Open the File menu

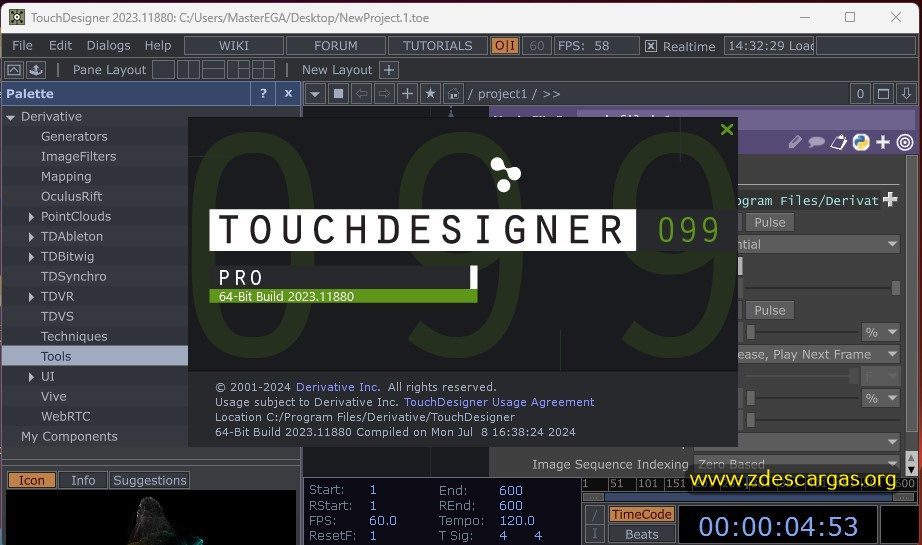coord(22,45)
